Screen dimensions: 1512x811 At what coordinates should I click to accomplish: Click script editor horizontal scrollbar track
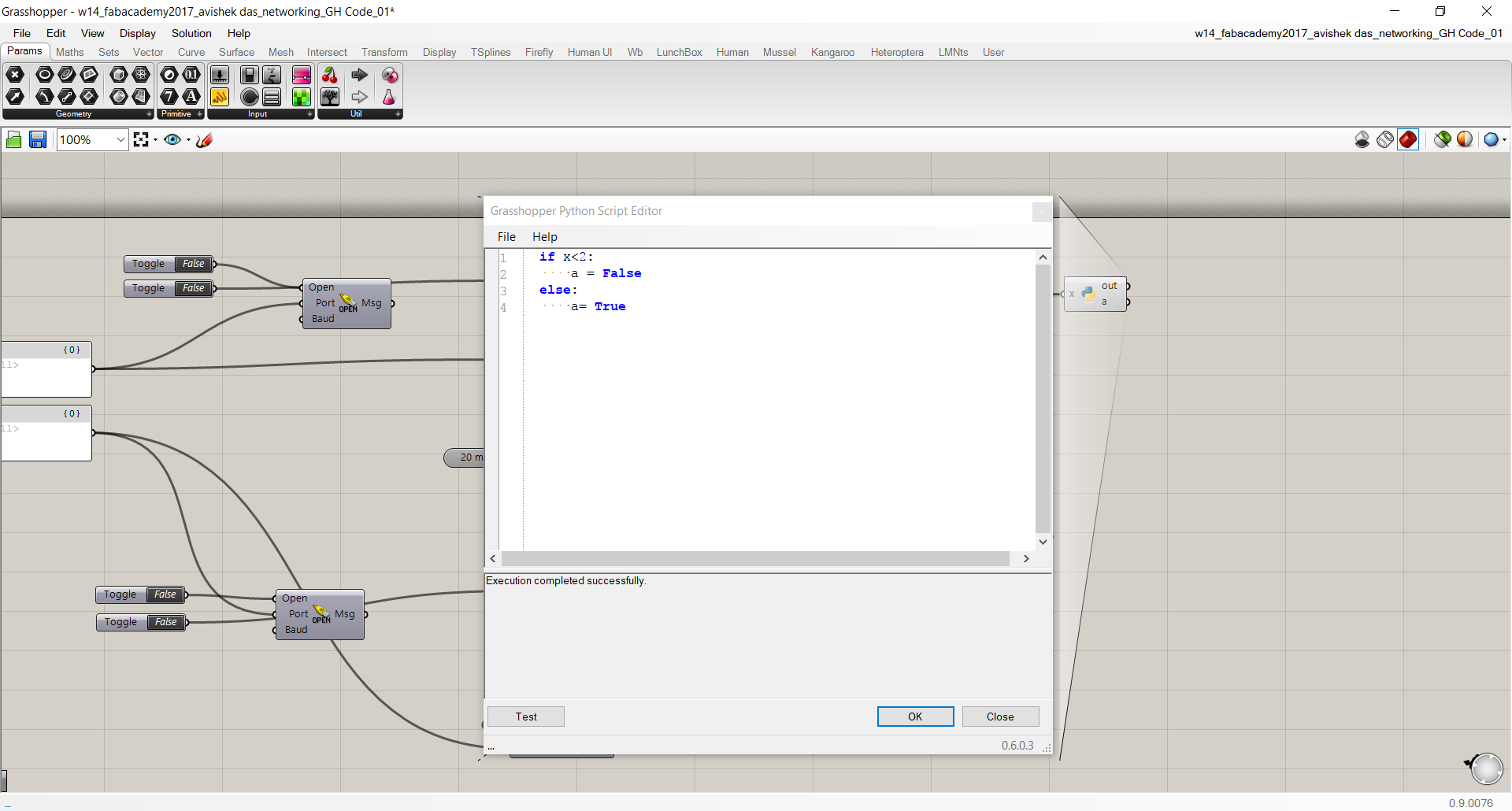(755, 558)
